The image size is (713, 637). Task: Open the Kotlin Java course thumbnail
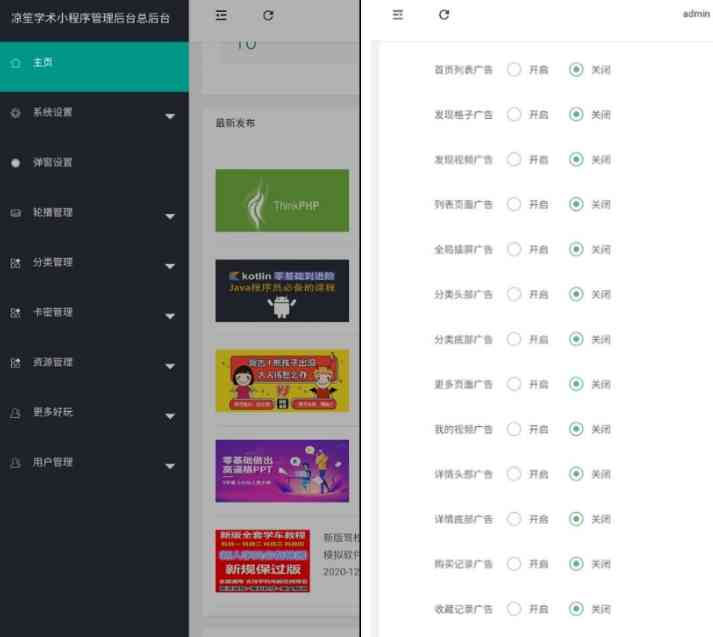click(282, 291)
